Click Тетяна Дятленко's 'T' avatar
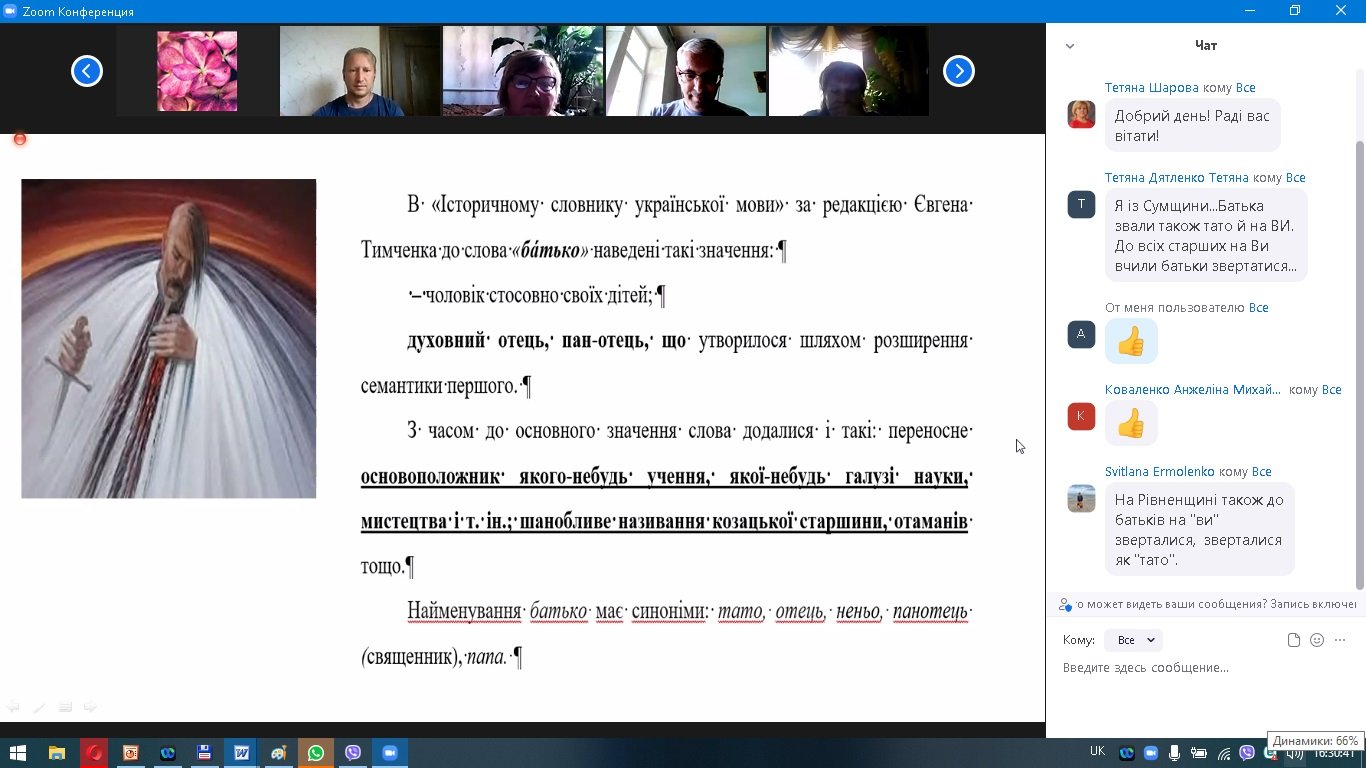 (x=1081, y=204)
